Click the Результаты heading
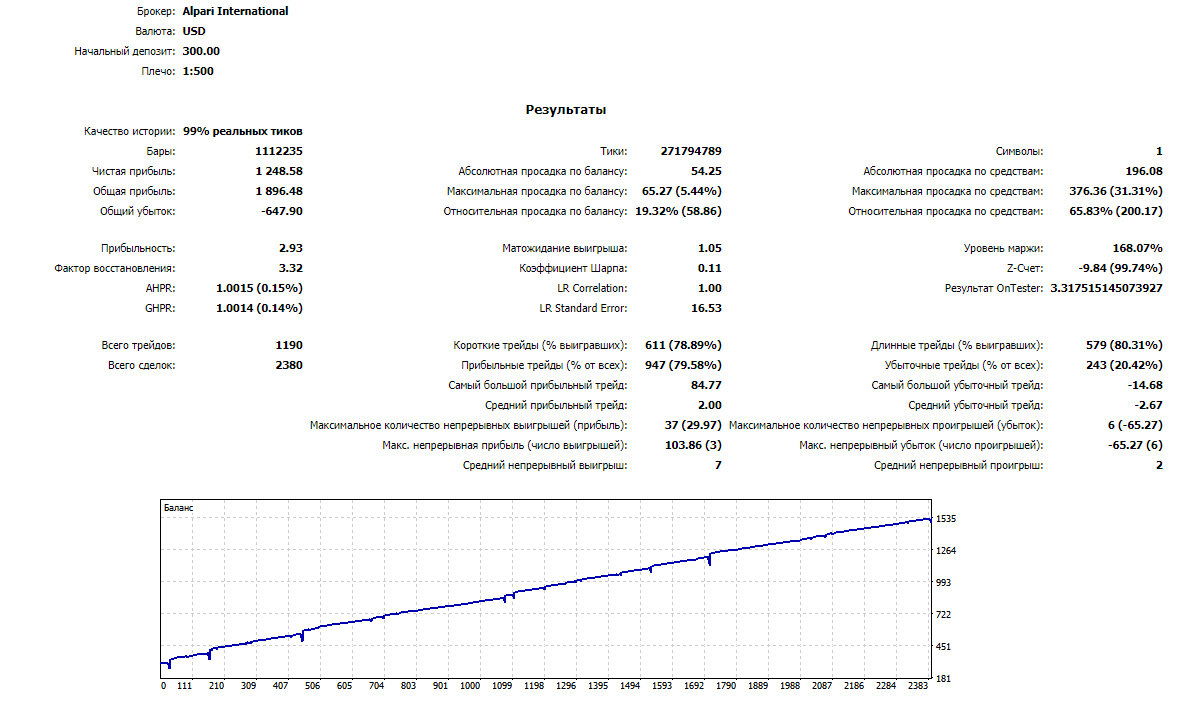This screenshot has width=1197, height=719. (566, 110)
